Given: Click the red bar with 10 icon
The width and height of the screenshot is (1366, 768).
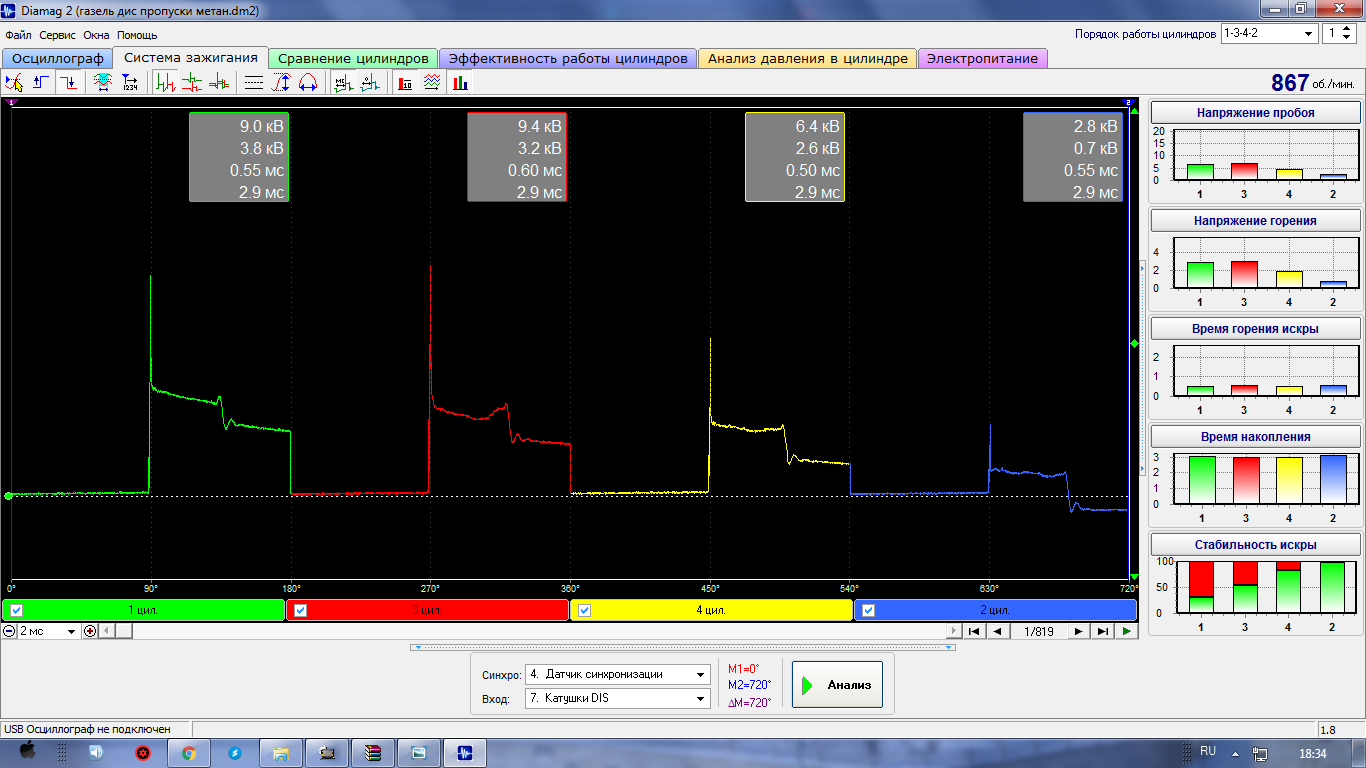Looking at the screenshot, I should (x=405, y=83).
